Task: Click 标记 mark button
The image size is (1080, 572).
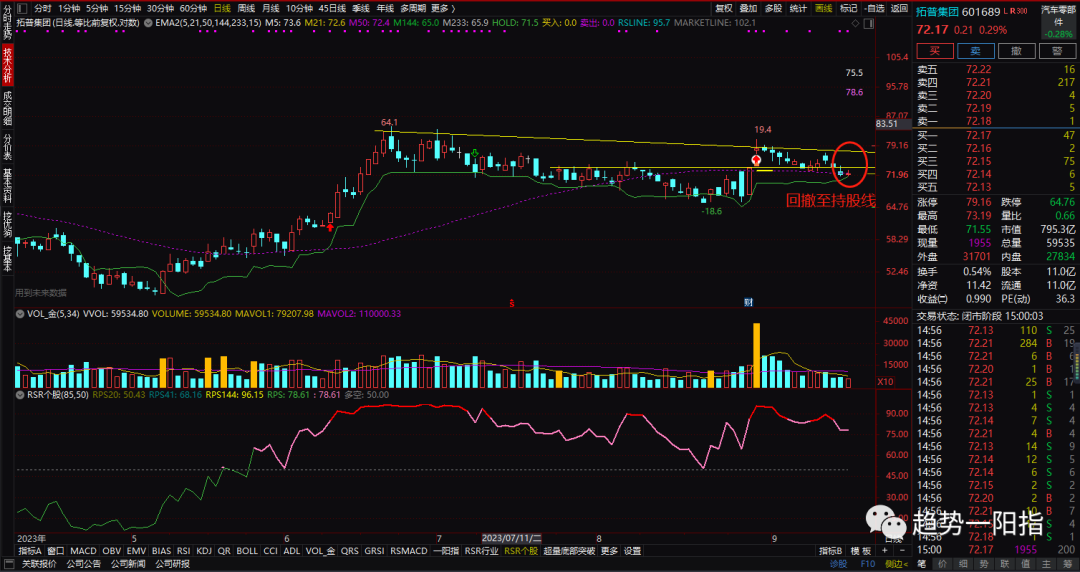Action: coord(849,8)
